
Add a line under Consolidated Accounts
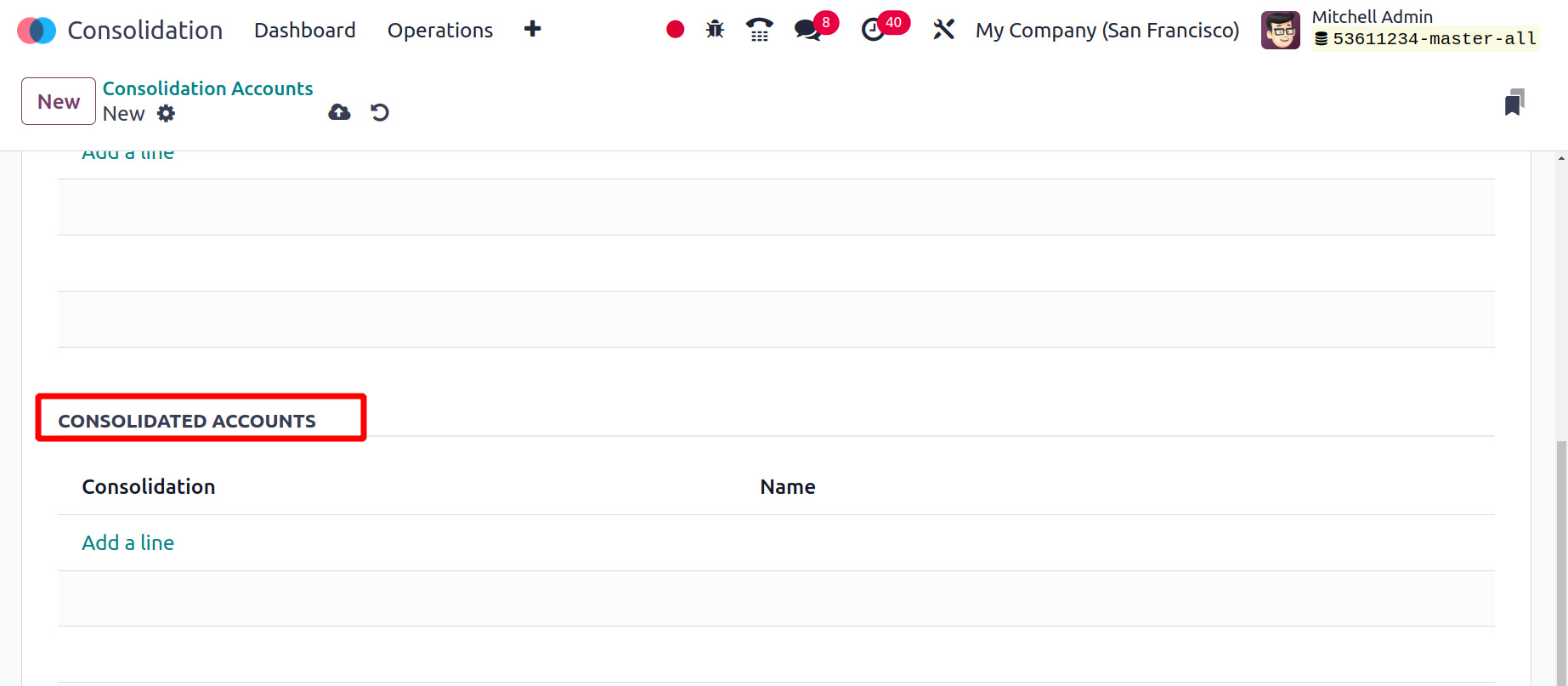coord(127,542)
